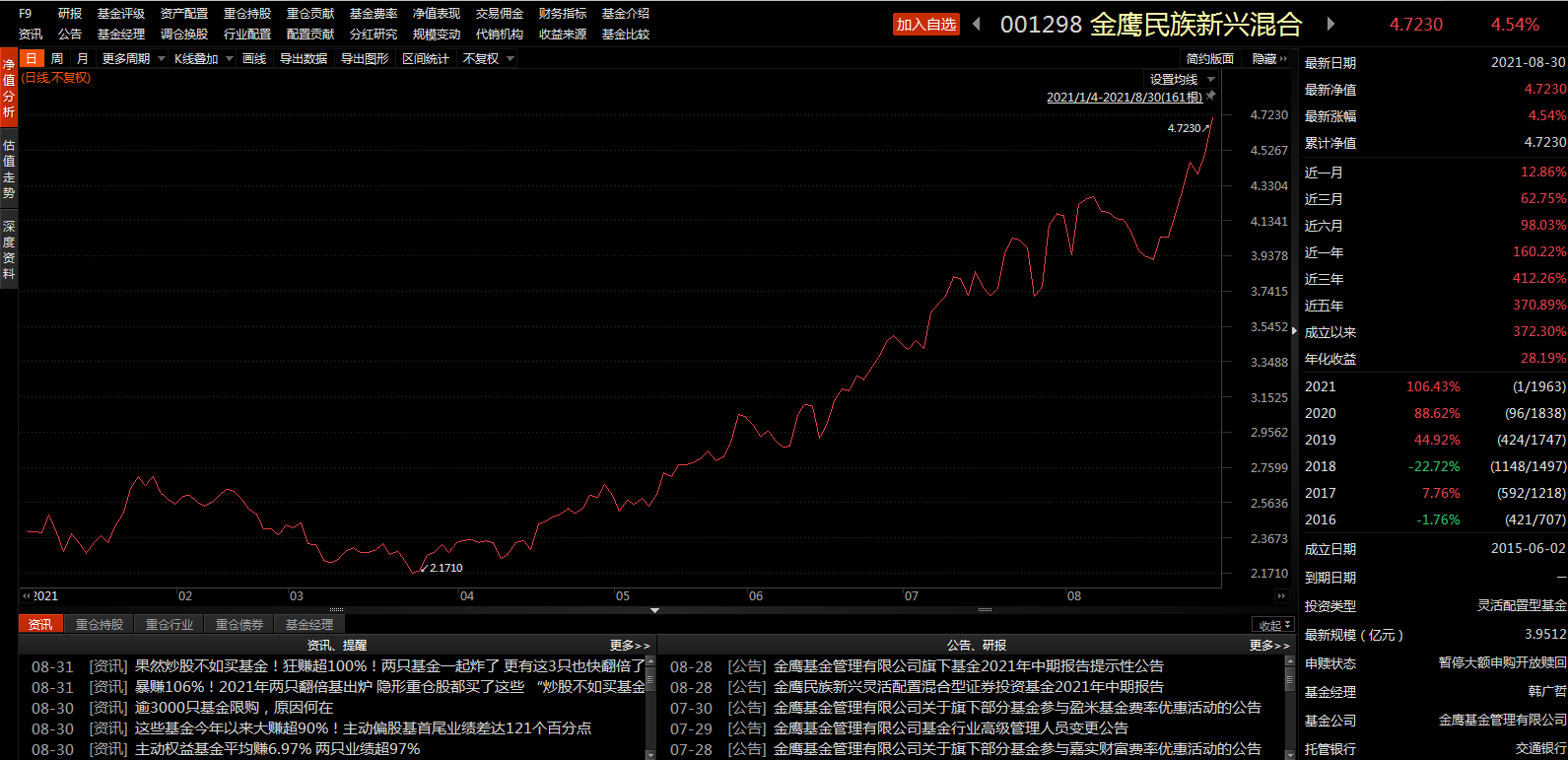Switch chart to monthly period (月)

tap(83, 59)
